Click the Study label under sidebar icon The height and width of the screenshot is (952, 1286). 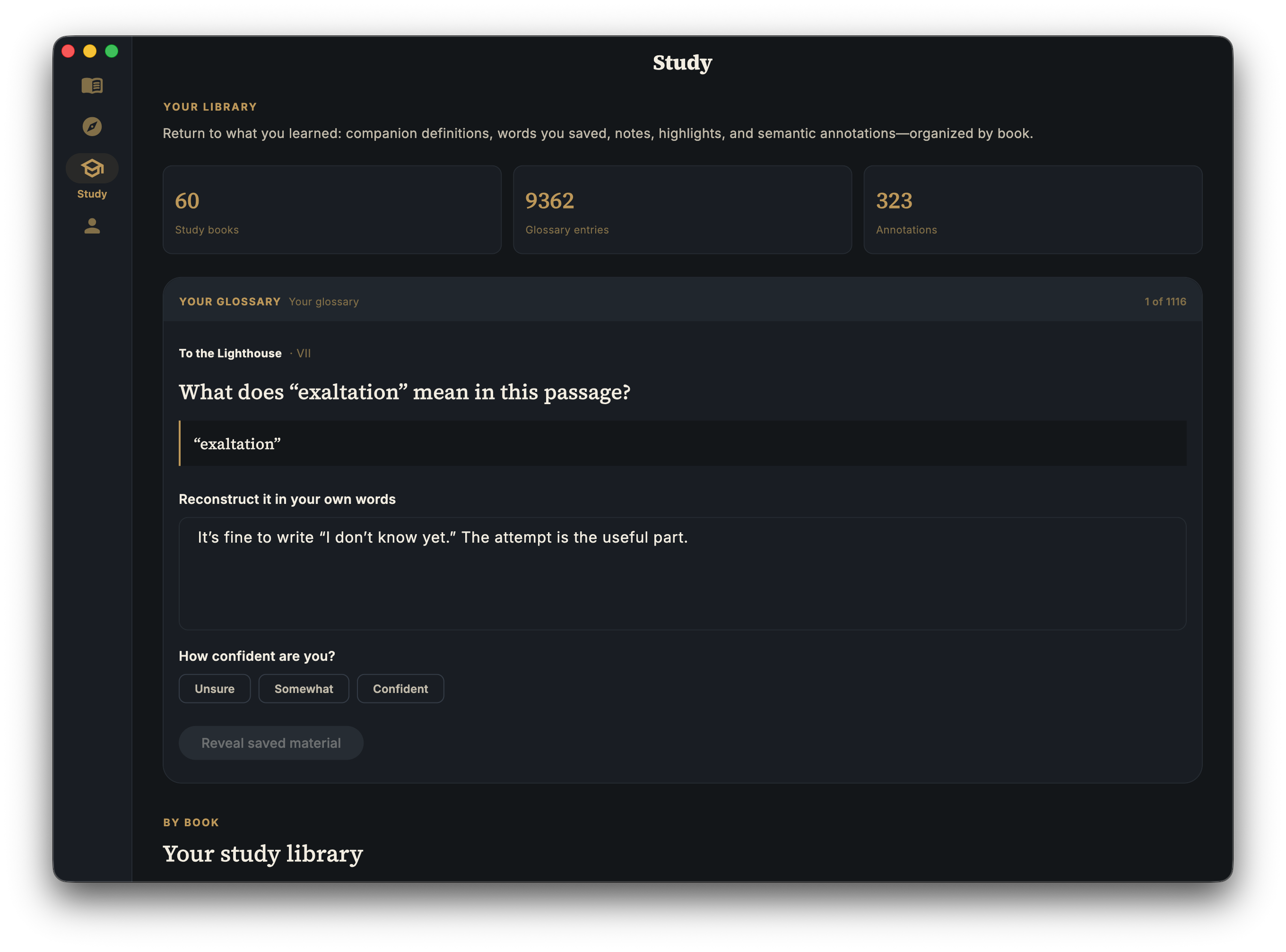pyautogui.click(x=92, y=194)
